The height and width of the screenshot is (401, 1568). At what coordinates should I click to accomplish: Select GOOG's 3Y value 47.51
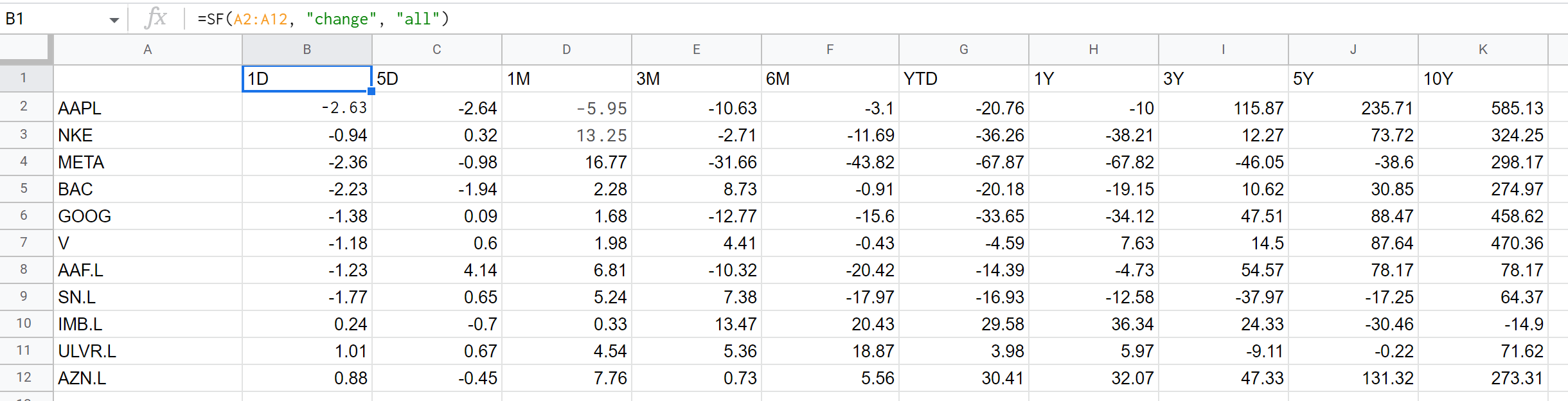(1224, 216)
